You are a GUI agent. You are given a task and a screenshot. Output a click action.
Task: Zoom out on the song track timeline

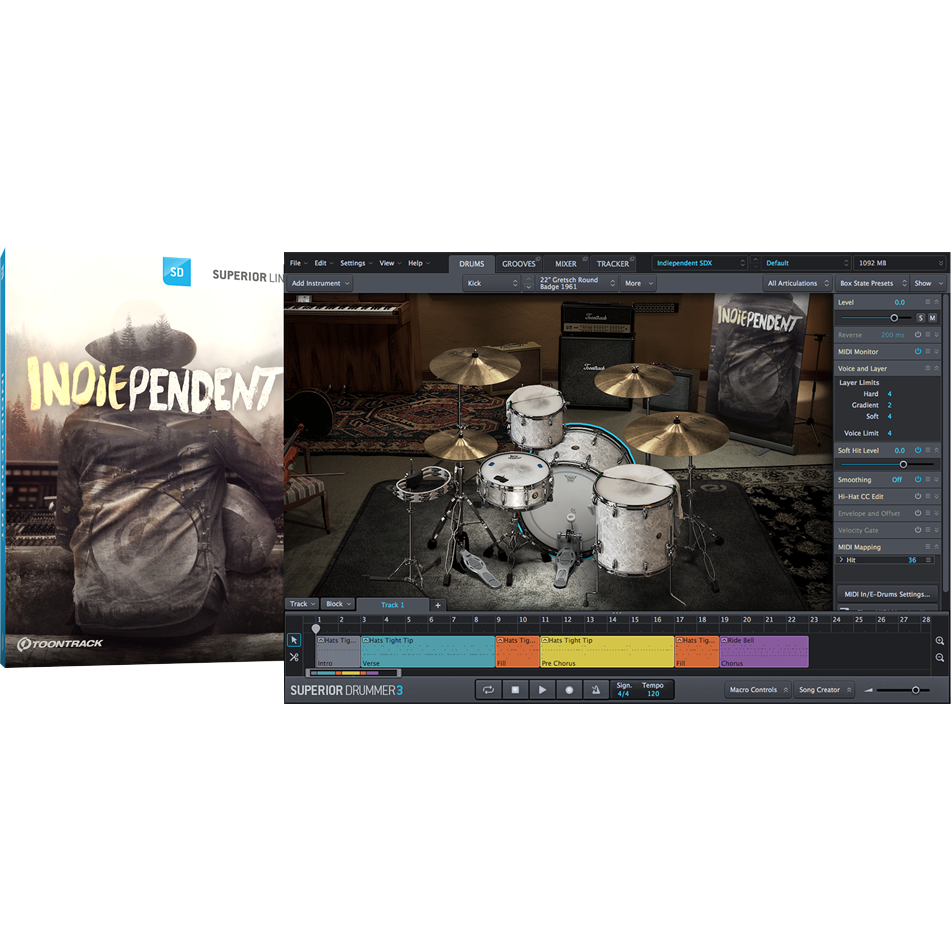(939, 657)
